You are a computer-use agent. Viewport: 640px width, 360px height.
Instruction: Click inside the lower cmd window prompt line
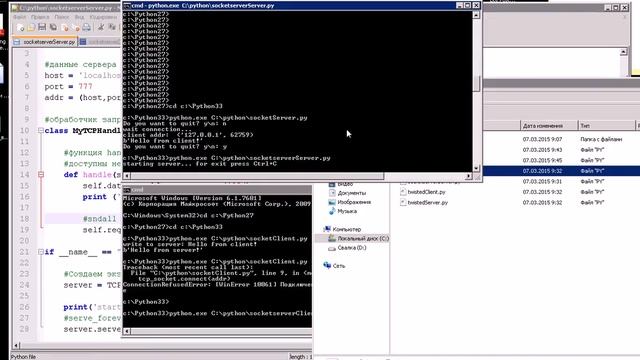[217, 313]
